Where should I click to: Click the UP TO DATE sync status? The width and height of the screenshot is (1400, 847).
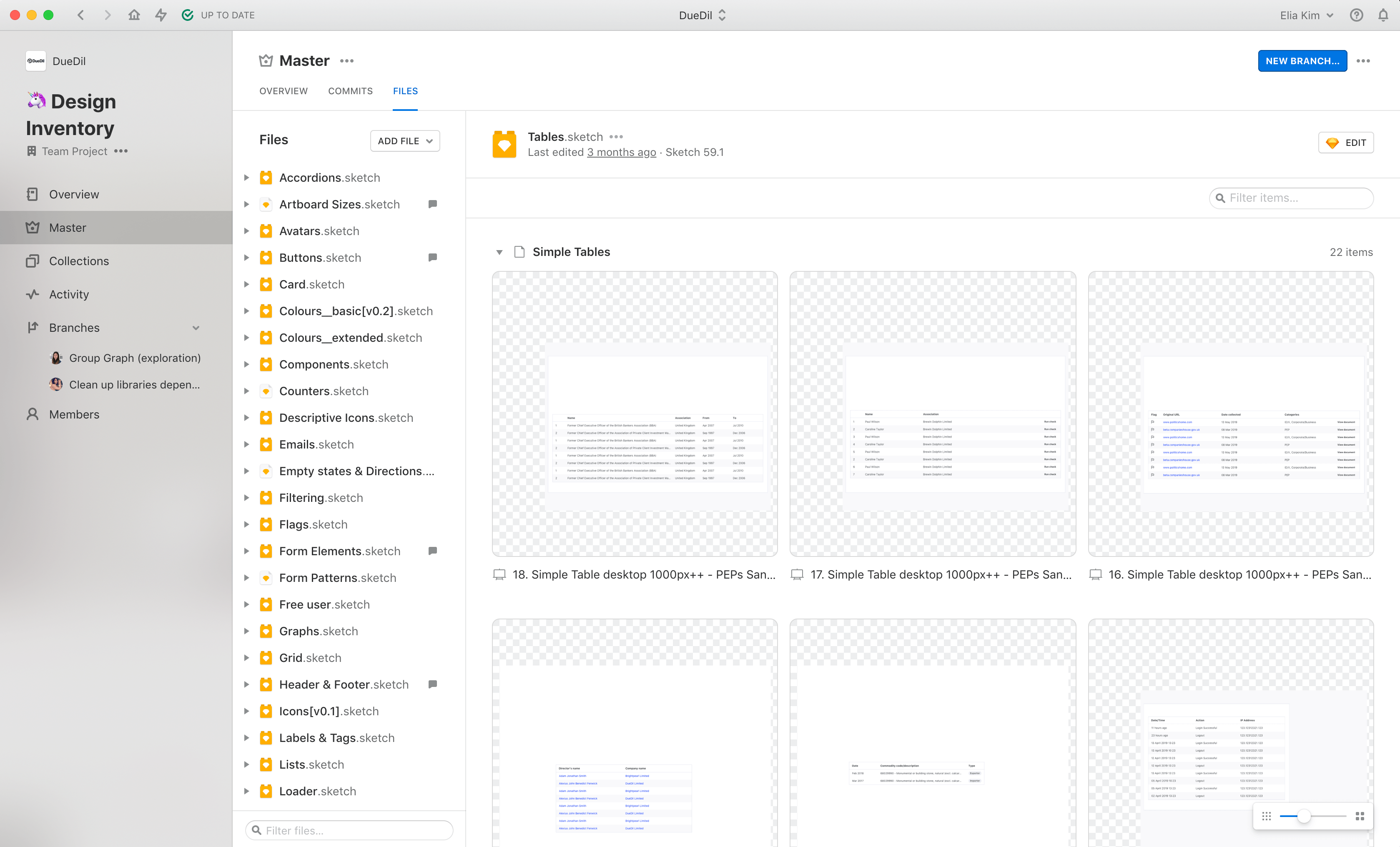pos(218,15)
